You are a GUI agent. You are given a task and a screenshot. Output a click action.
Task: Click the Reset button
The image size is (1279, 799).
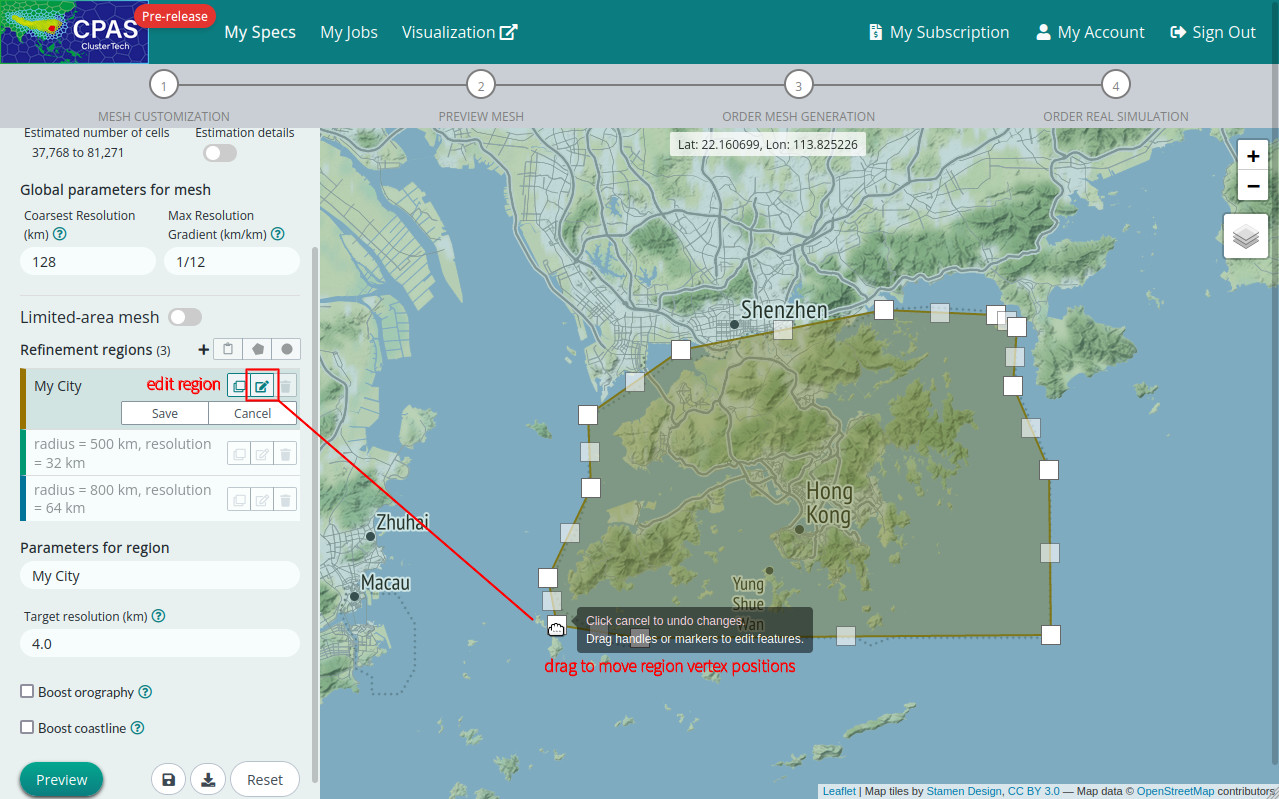[x=265, y=779]
